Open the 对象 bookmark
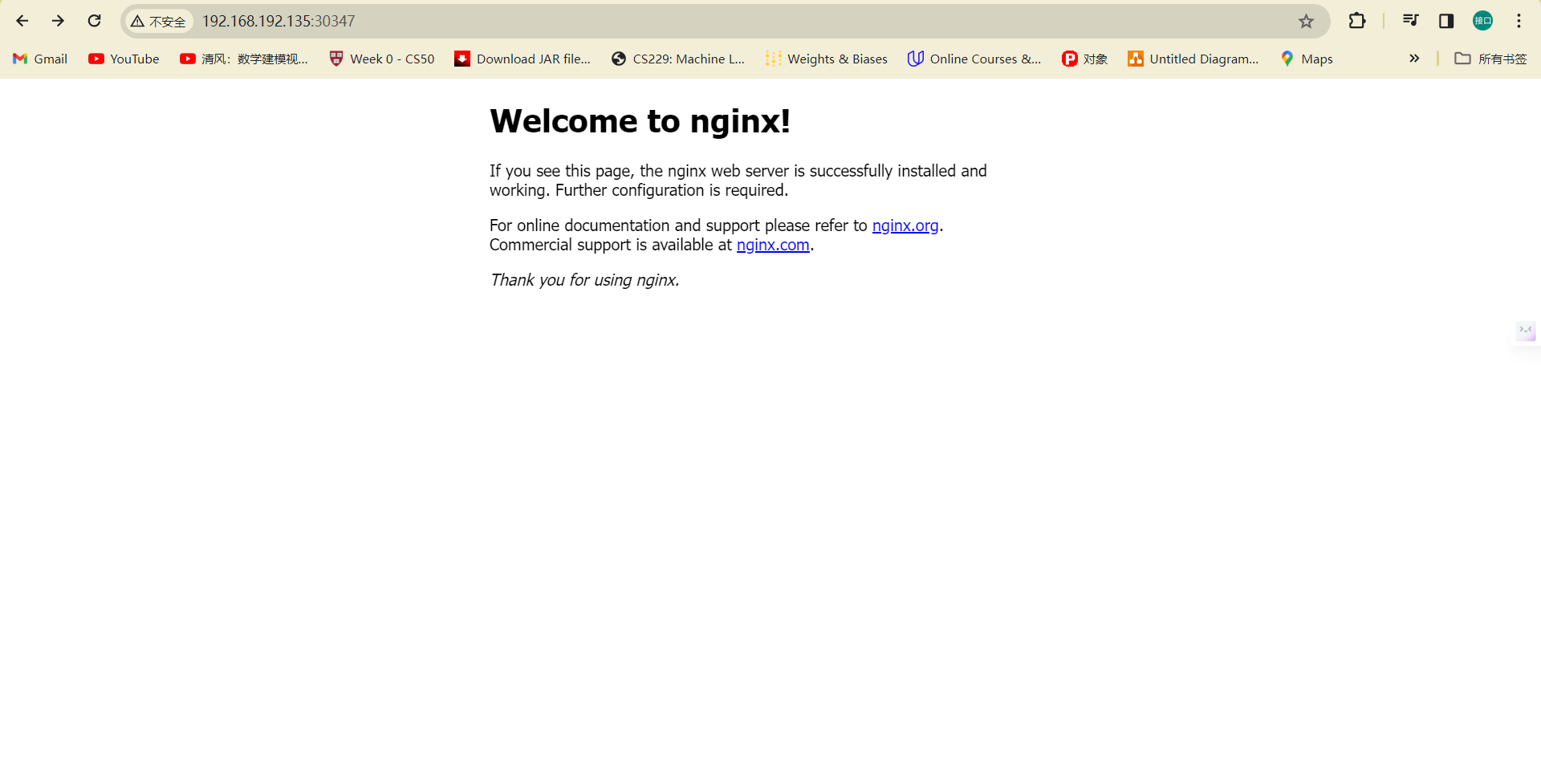The height and width of the screenshot is (784, 1541). coord(1084,59)
